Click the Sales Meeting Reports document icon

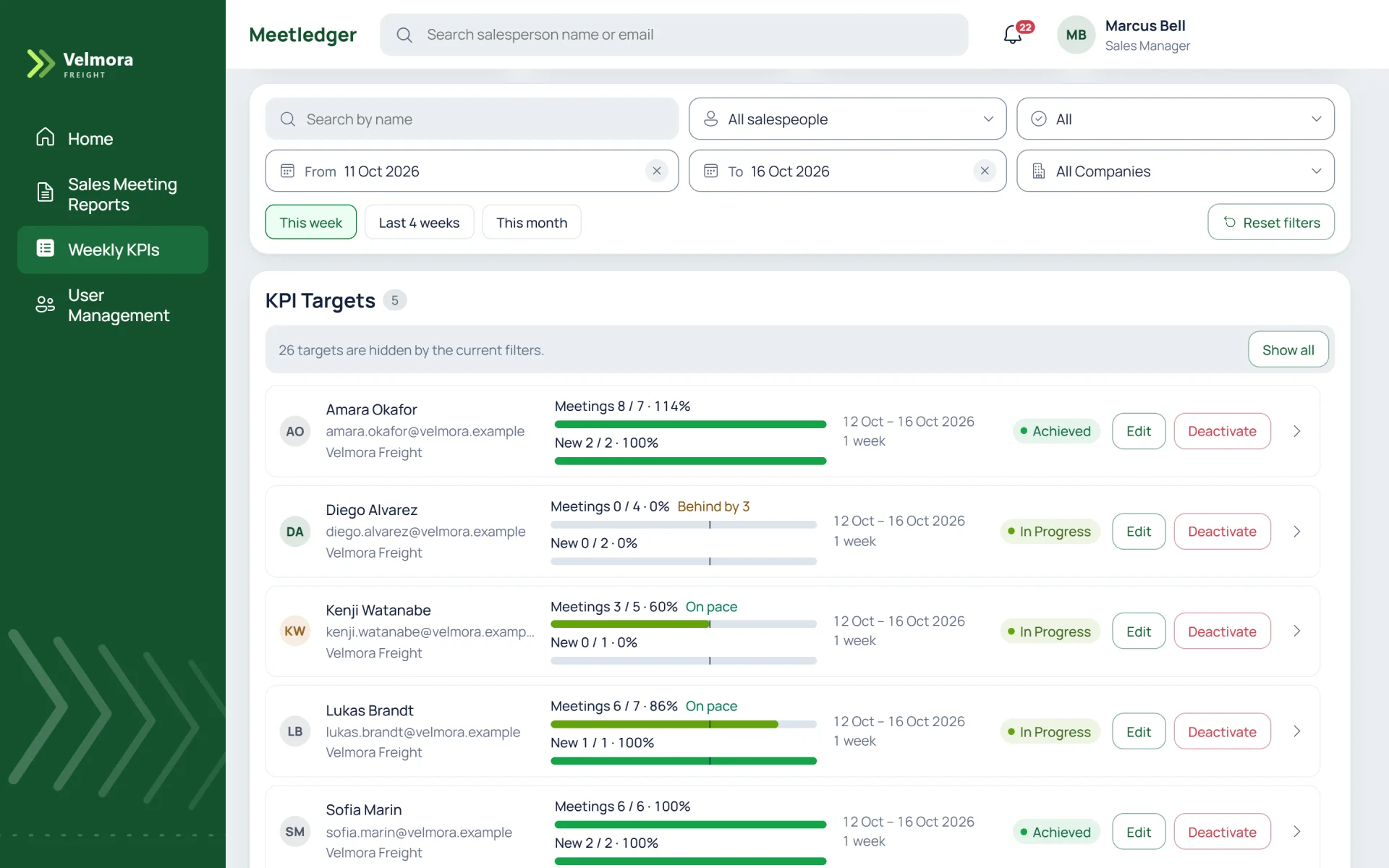coord(45,192)
